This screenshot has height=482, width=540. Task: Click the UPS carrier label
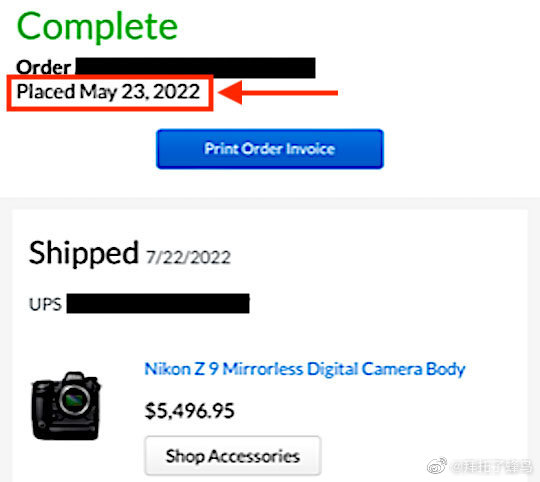[45, 304]
